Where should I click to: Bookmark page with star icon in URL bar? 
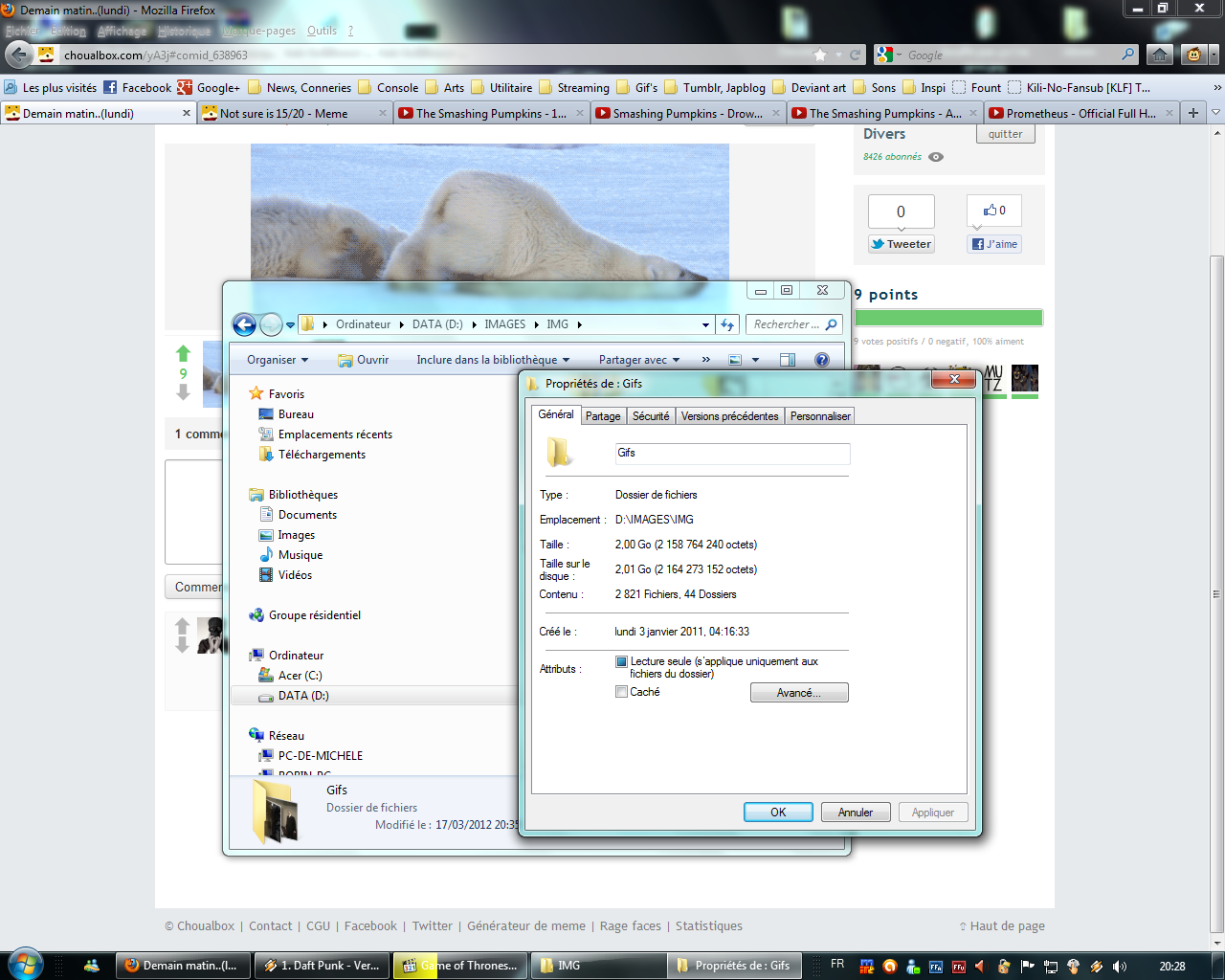[x=820, y=55]
